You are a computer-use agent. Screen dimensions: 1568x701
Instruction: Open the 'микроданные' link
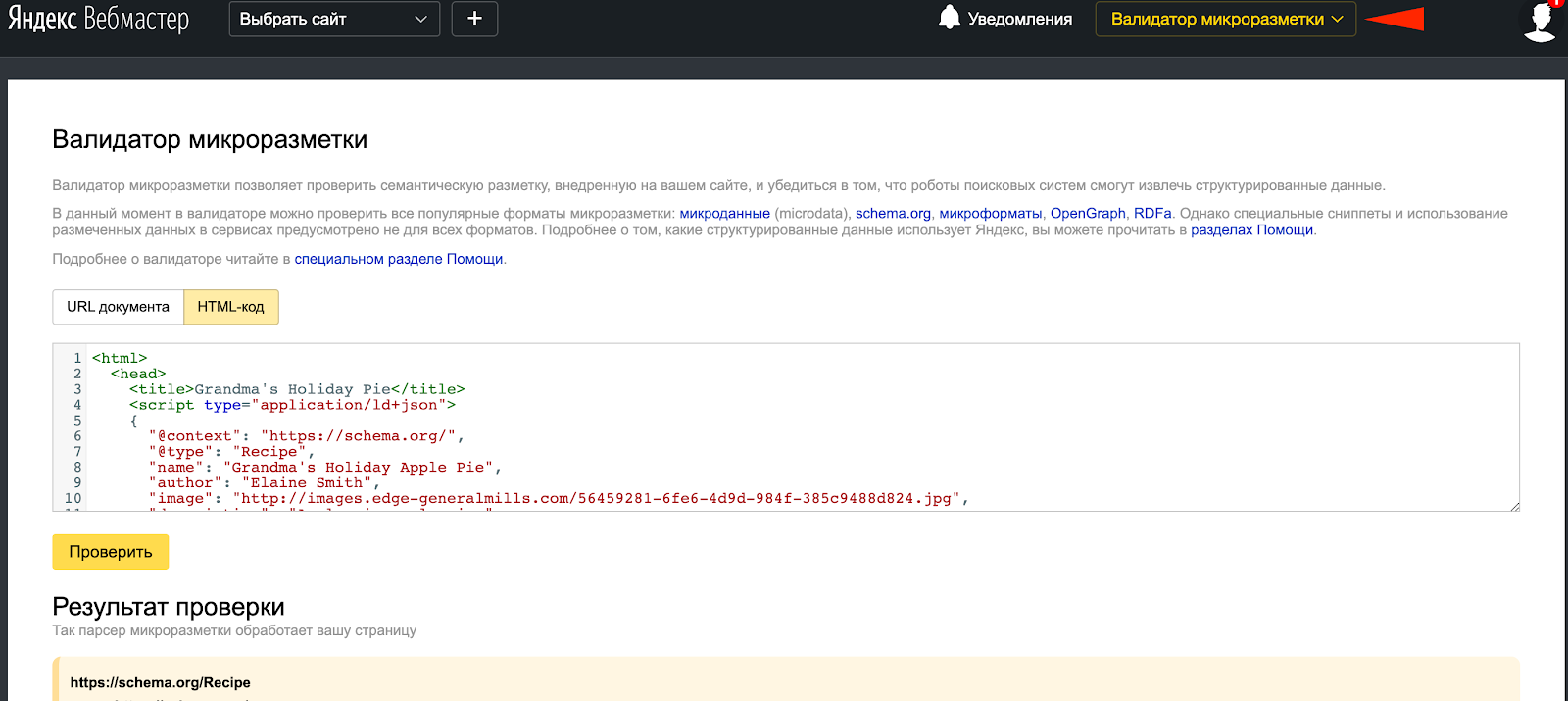click(724, 213)
